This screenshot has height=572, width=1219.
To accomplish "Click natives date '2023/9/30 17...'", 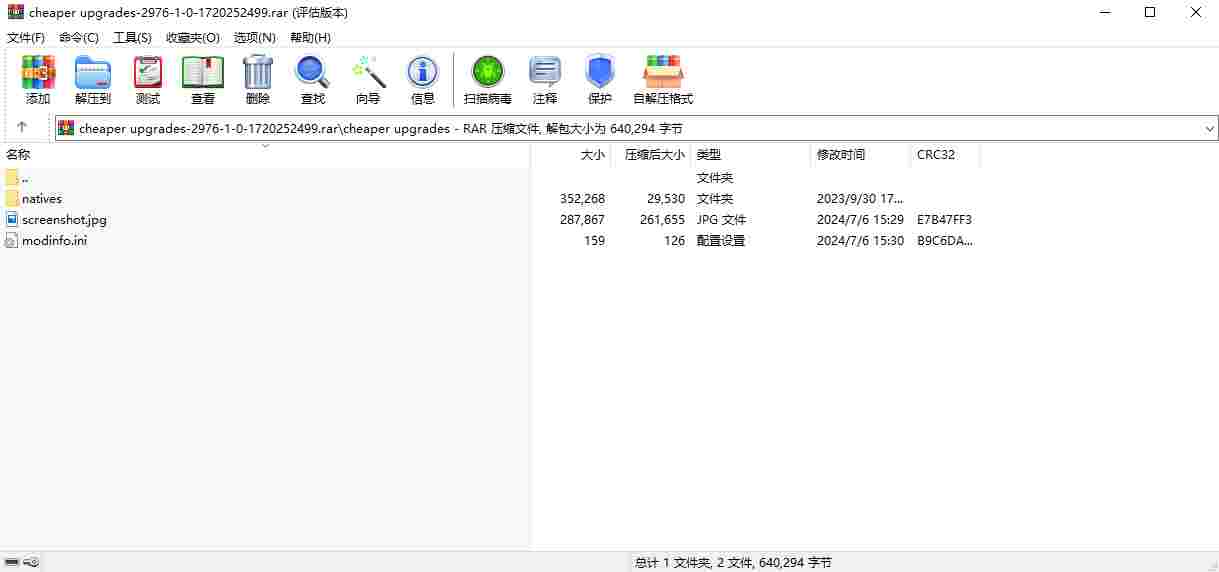I will (x=860, y=198).
